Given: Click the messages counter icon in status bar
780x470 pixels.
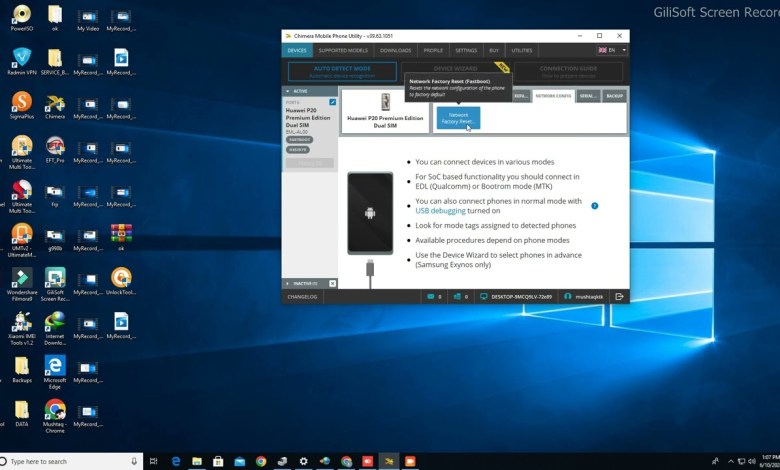Looking at the screenshot, I should point(432,297).
